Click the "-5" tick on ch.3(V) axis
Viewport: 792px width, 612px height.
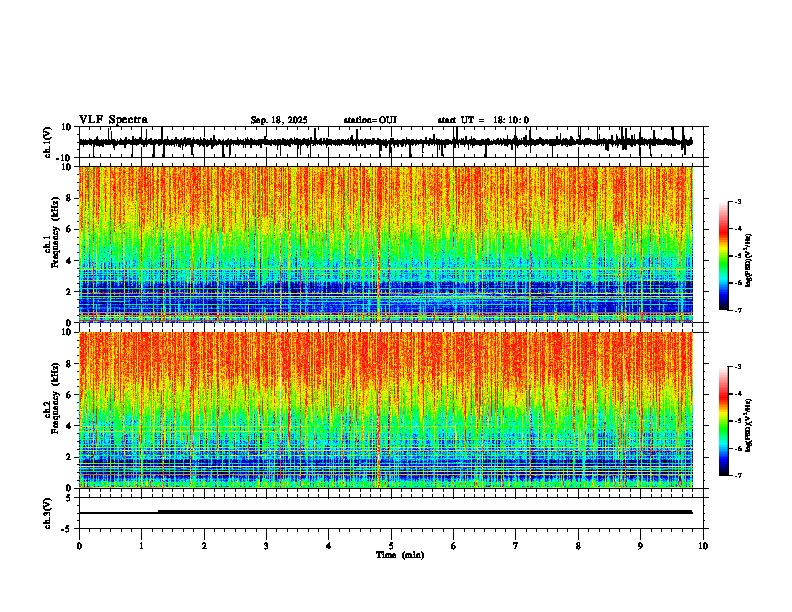click(x=68, y=529)
